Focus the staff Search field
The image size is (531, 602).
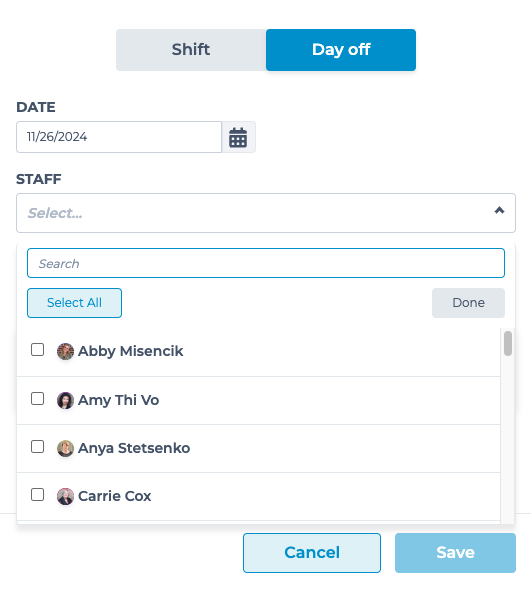(266, 263)
